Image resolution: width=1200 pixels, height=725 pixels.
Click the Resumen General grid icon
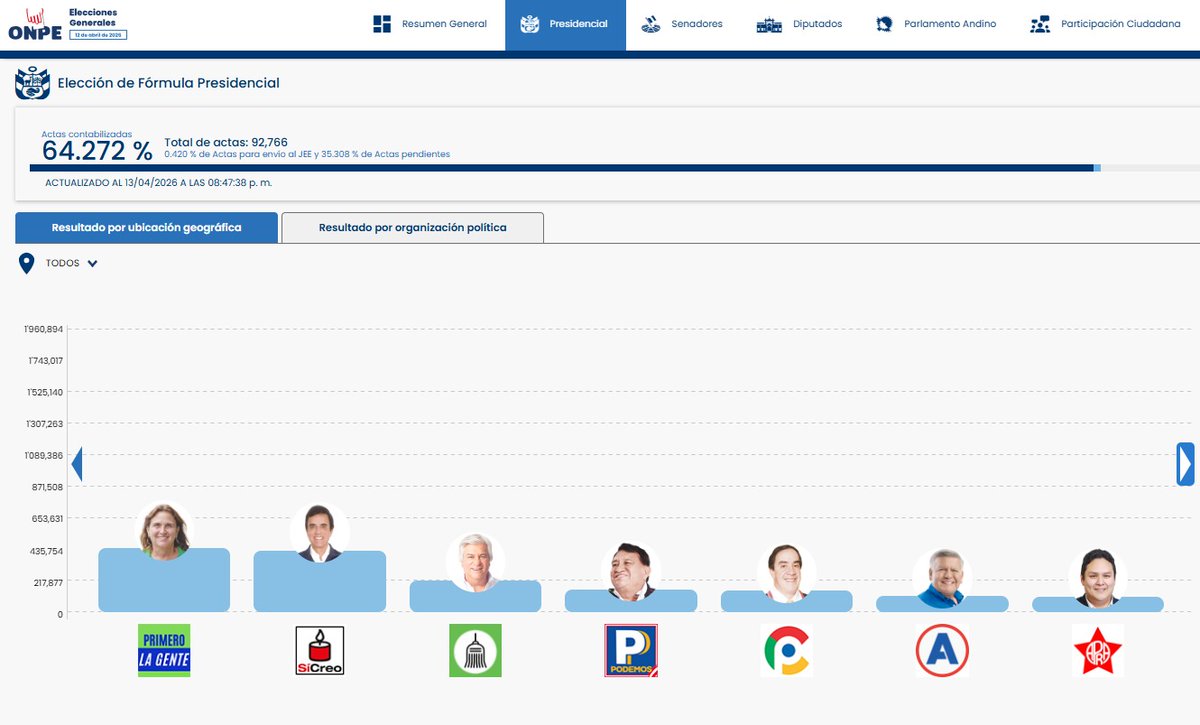tap(380, 24)
